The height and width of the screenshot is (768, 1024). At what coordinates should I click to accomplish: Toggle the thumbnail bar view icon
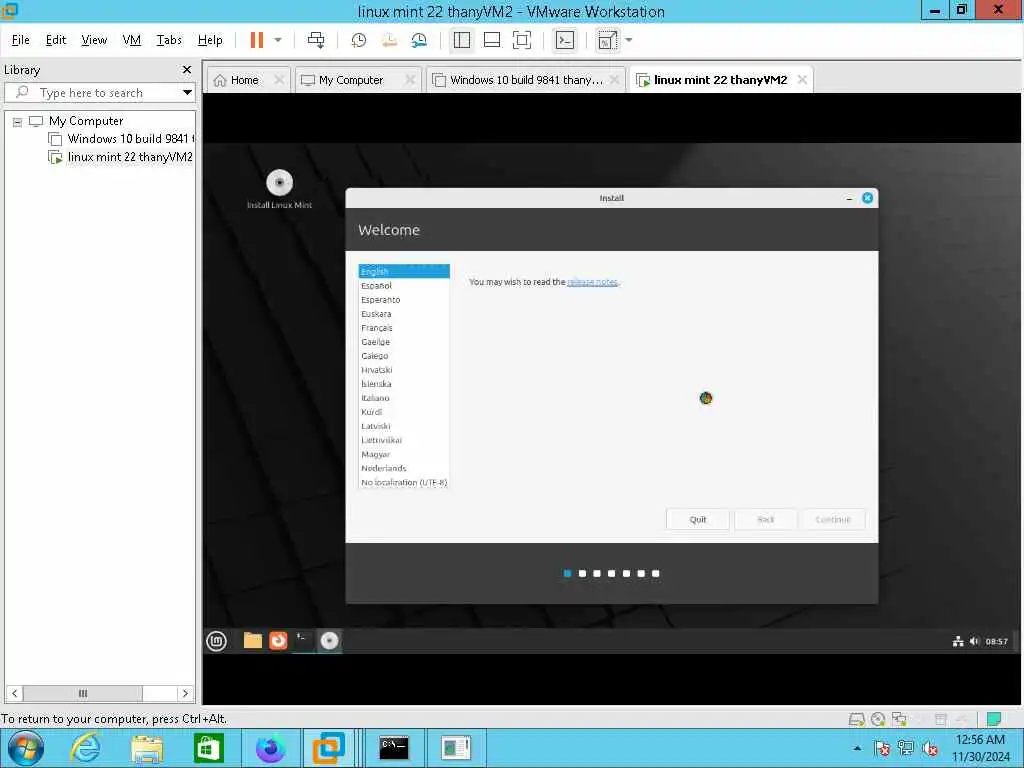492,40
